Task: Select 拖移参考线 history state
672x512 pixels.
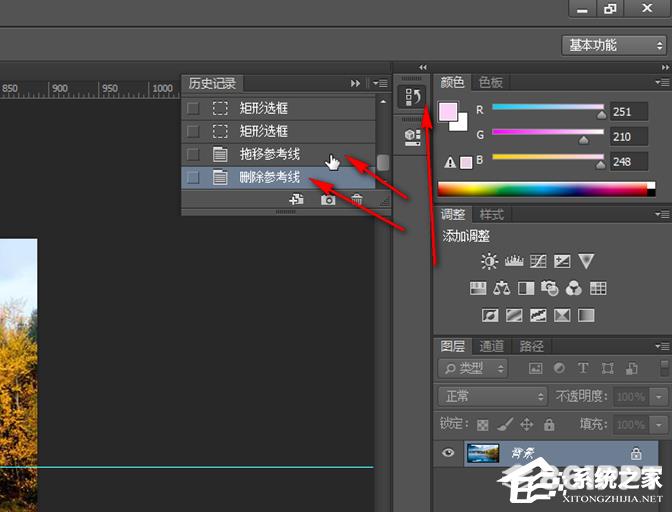Action: point(279,154)
